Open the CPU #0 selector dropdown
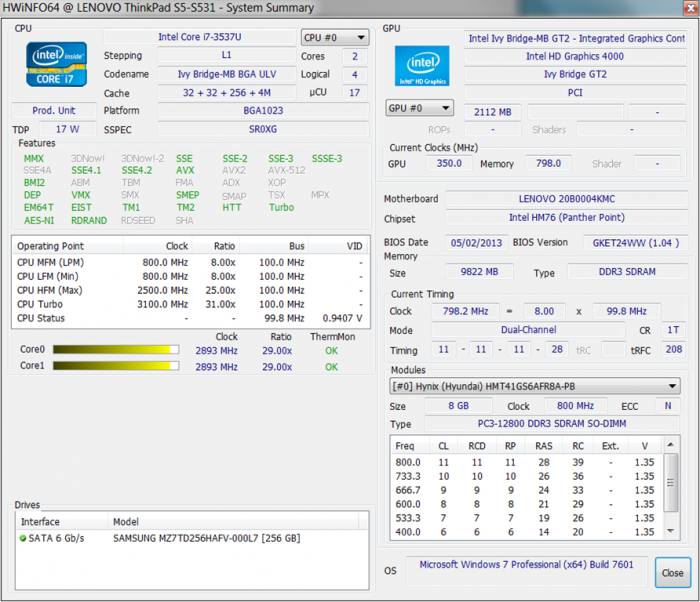700x602 pixels. pos(335,38)
